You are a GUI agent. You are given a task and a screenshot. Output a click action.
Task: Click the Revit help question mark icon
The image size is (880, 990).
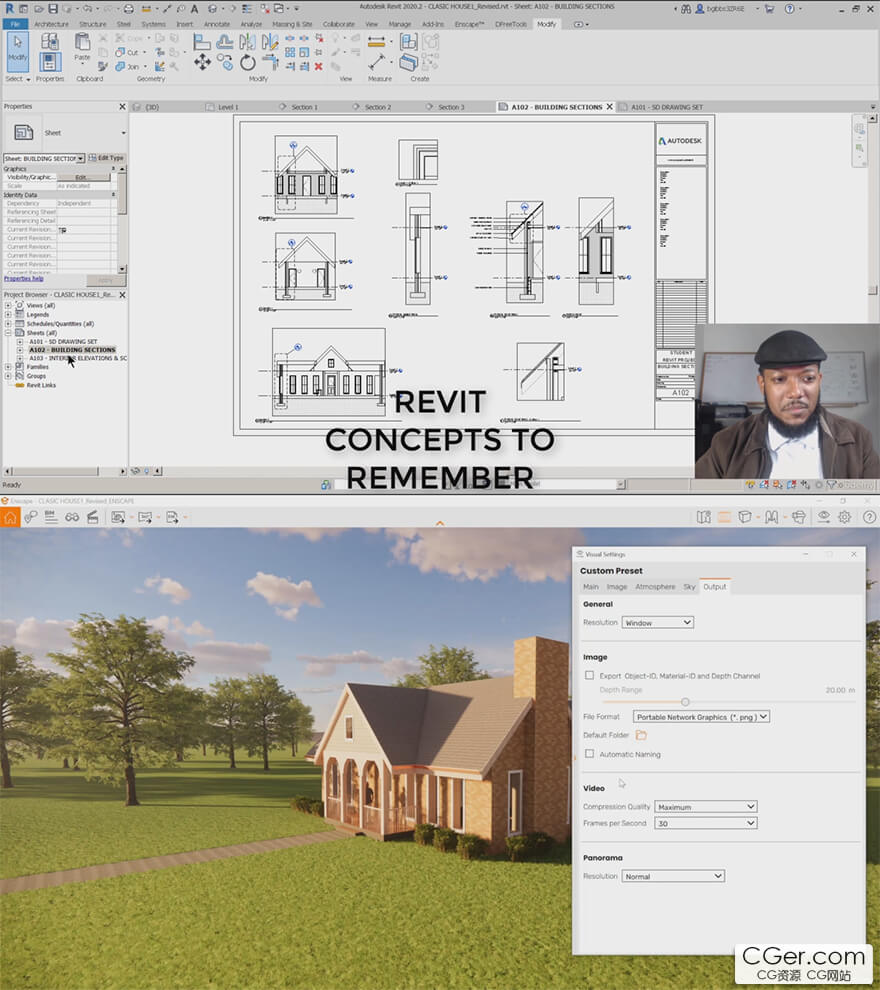pos(790,9)
